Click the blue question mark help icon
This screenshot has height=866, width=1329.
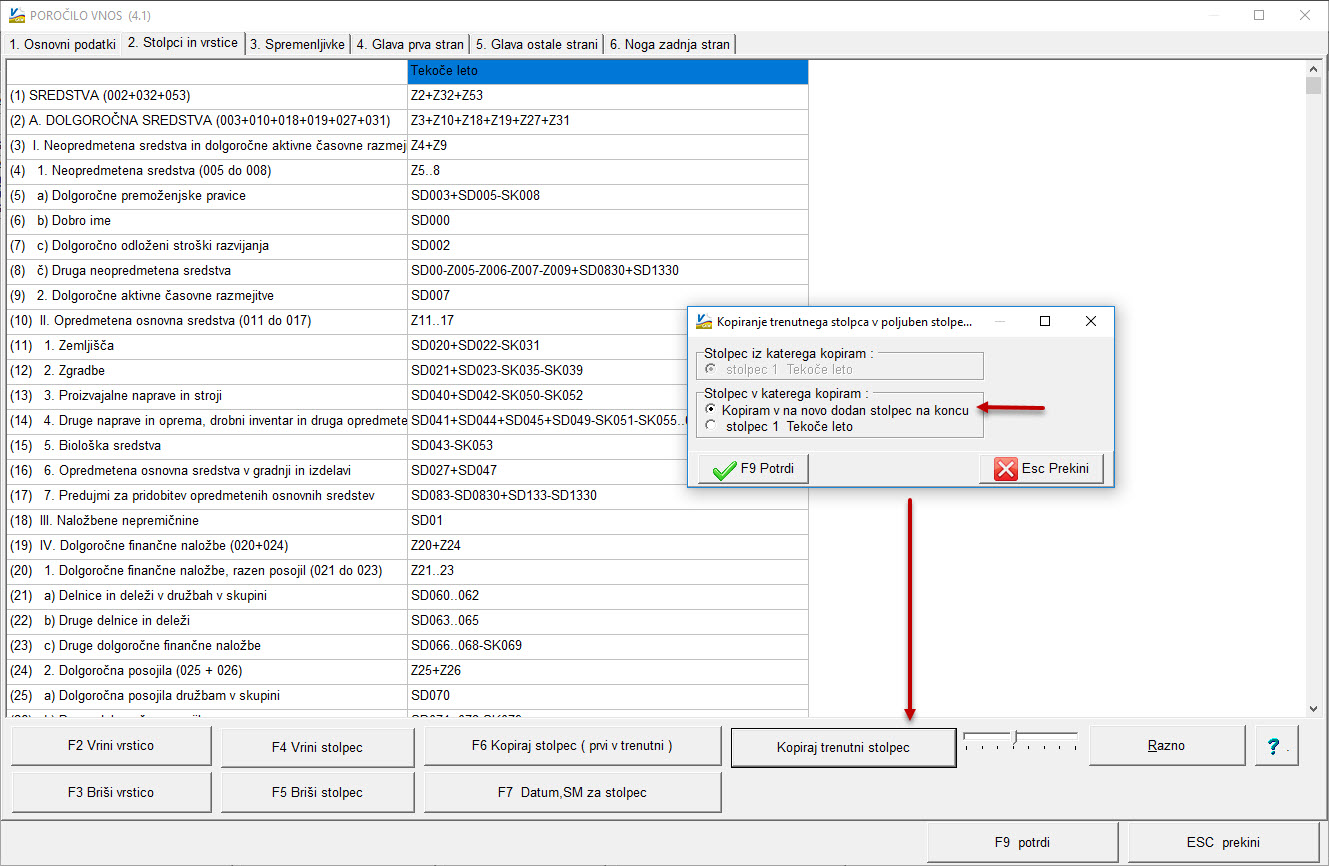[1275, 747]
